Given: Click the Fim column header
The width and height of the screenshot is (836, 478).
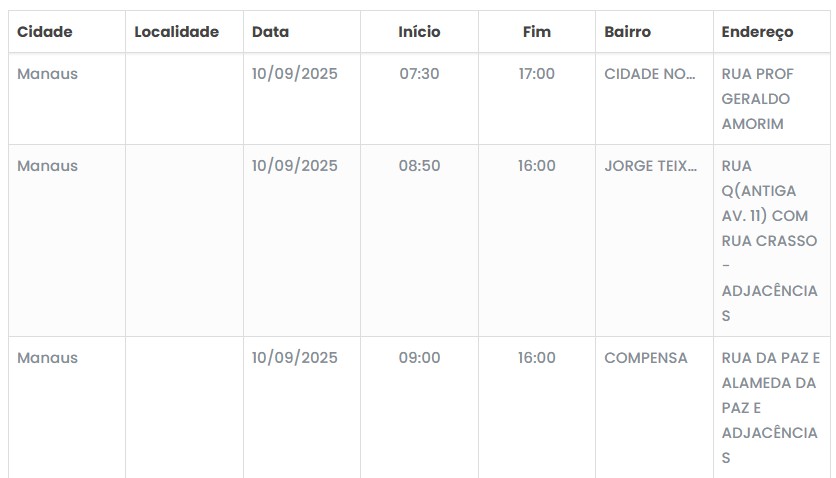Looking at the screenshot, I should 537,32.
